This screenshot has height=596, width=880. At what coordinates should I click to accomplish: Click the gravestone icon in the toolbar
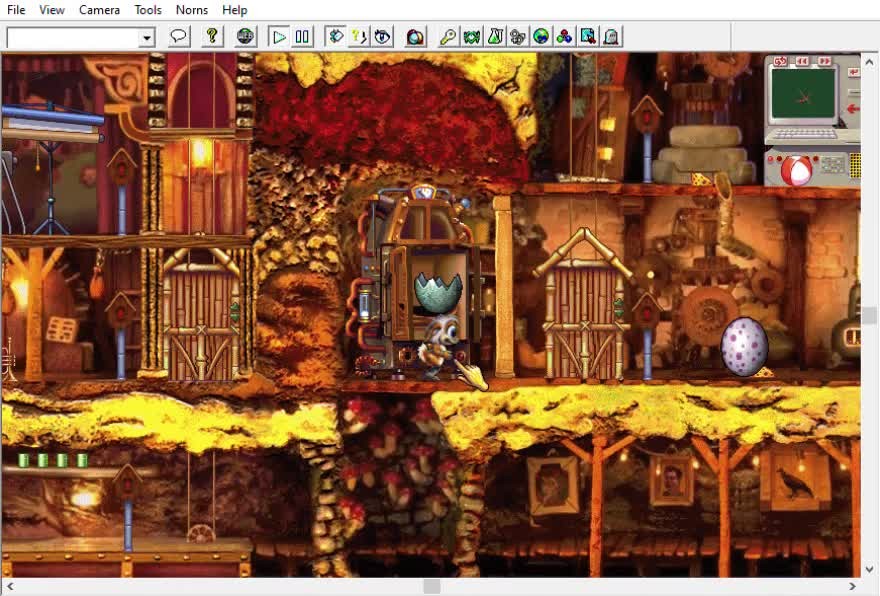click(x=611, y=37)
